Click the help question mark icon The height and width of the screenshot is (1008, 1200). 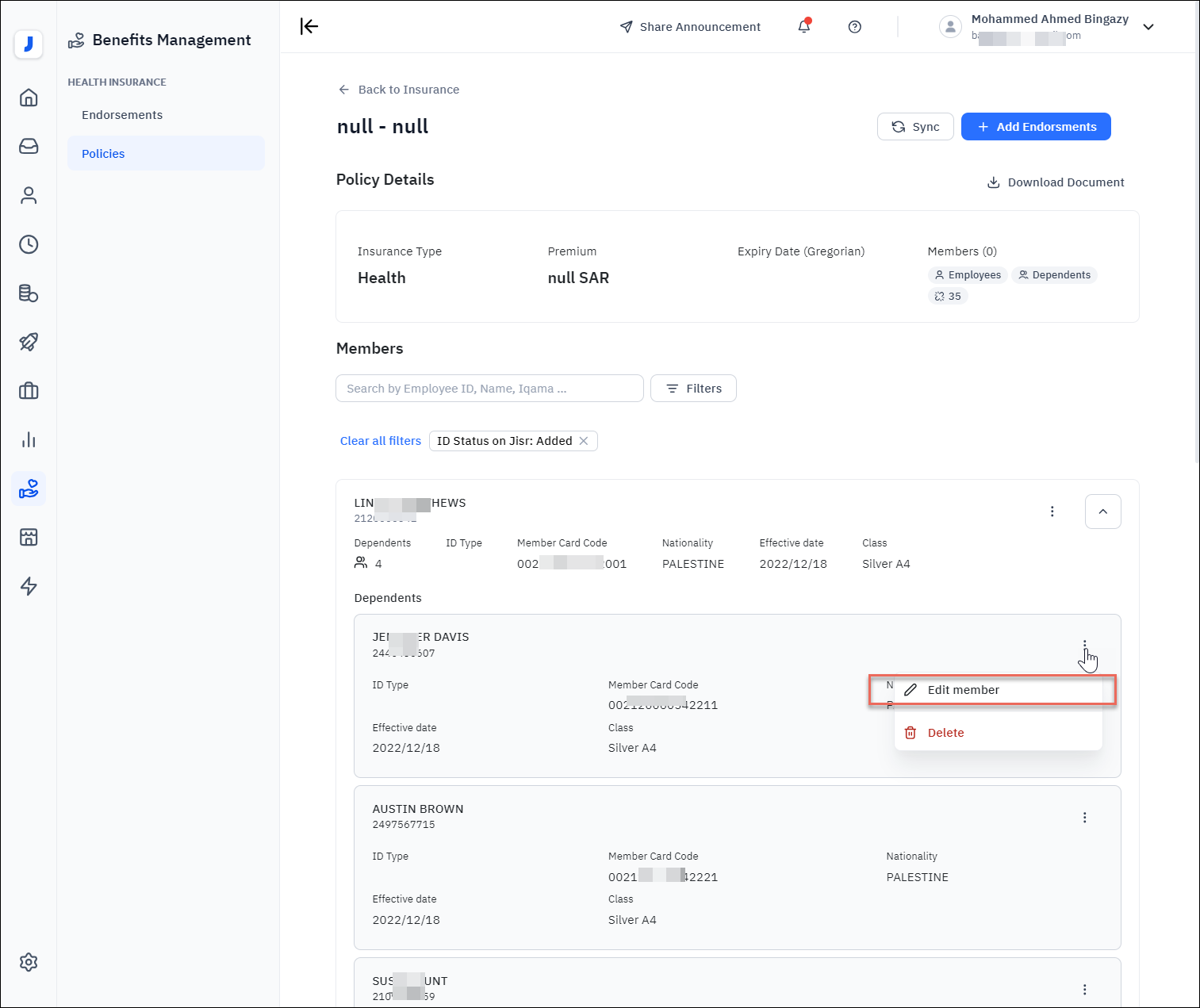click(854, 27)
